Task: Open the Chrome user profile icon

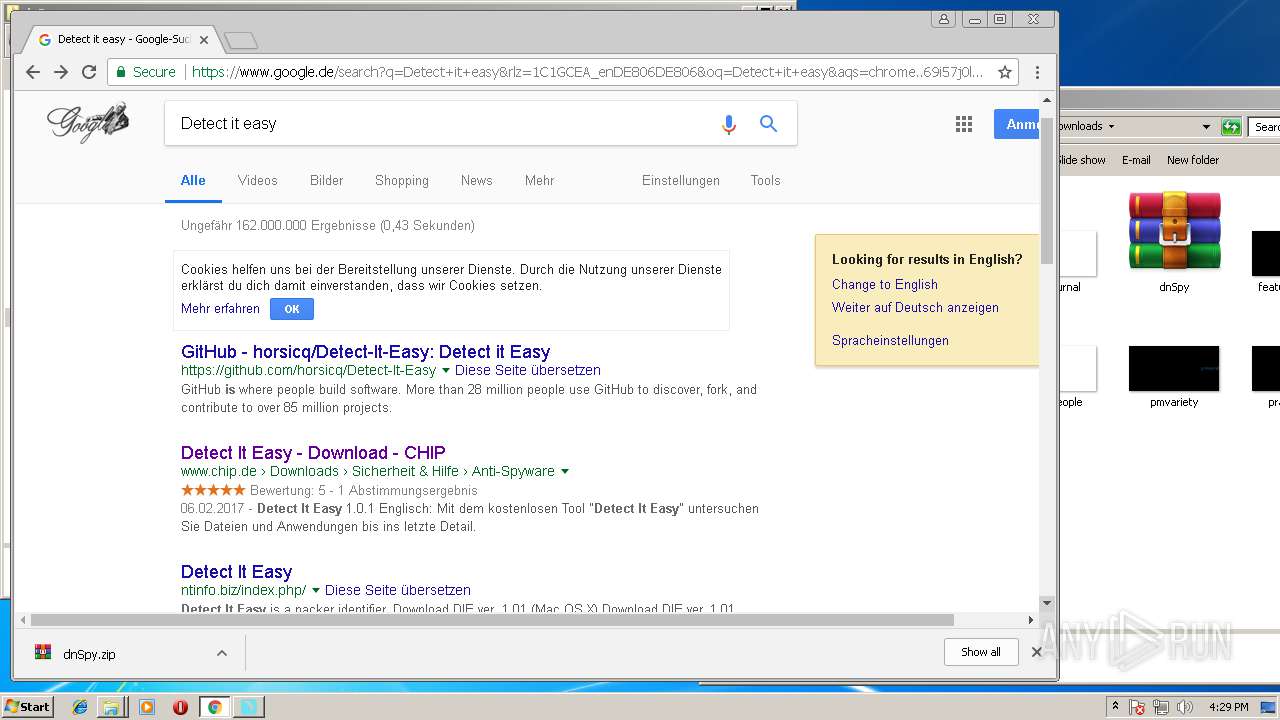Action: (943, 19)
